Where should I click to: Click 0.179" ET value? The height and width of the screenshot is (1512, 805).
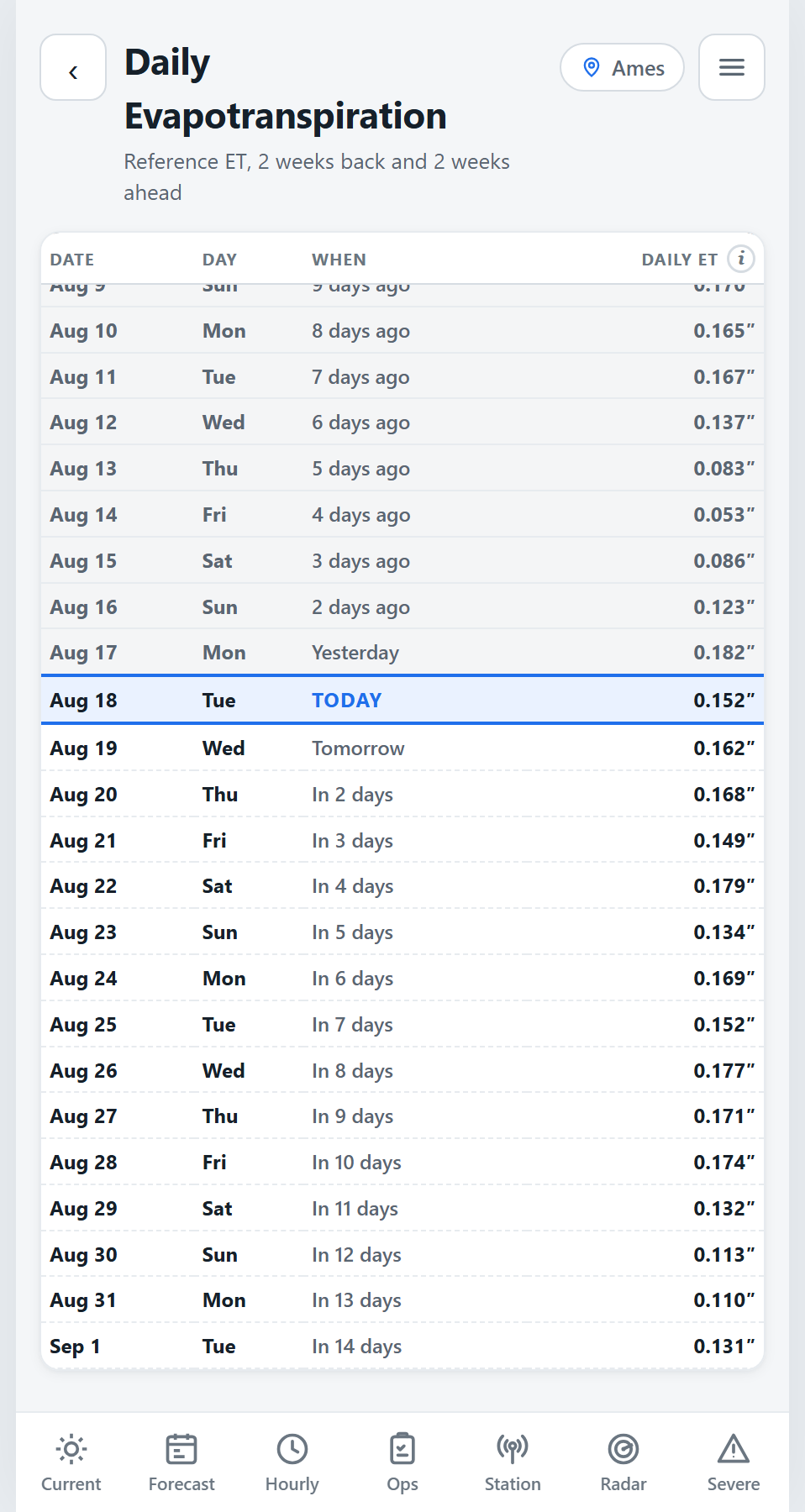point(723,886)
